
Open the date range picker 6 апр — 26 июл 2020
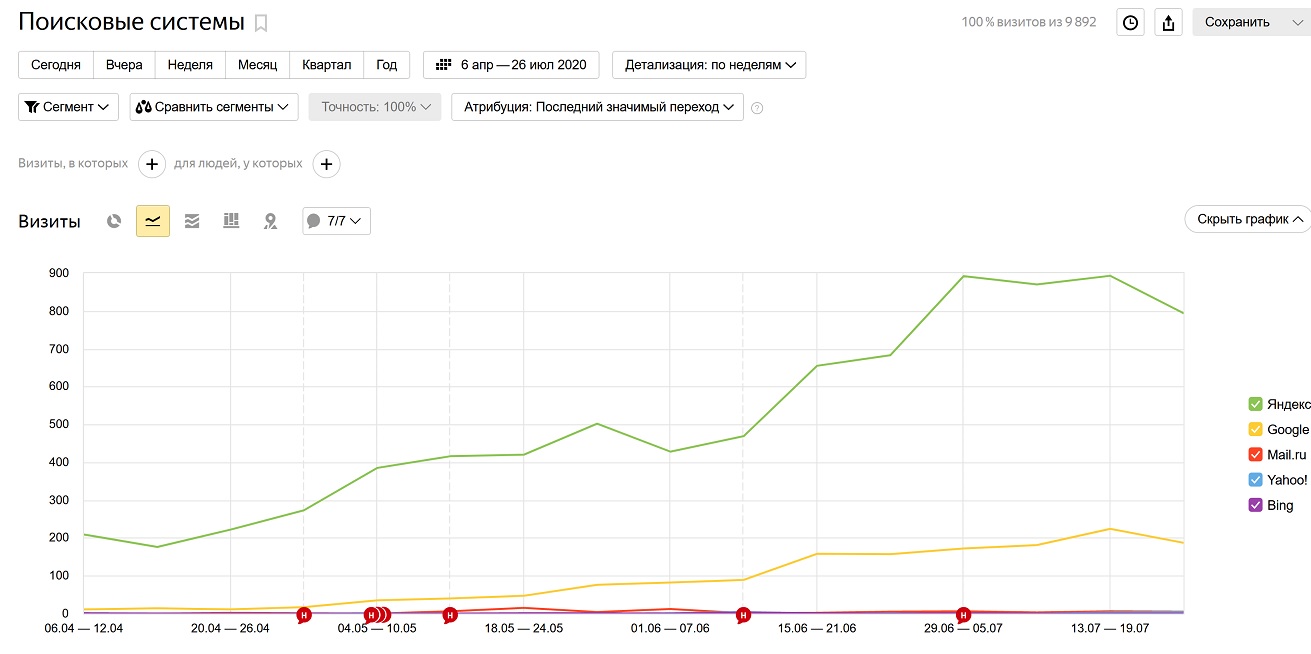511,65
